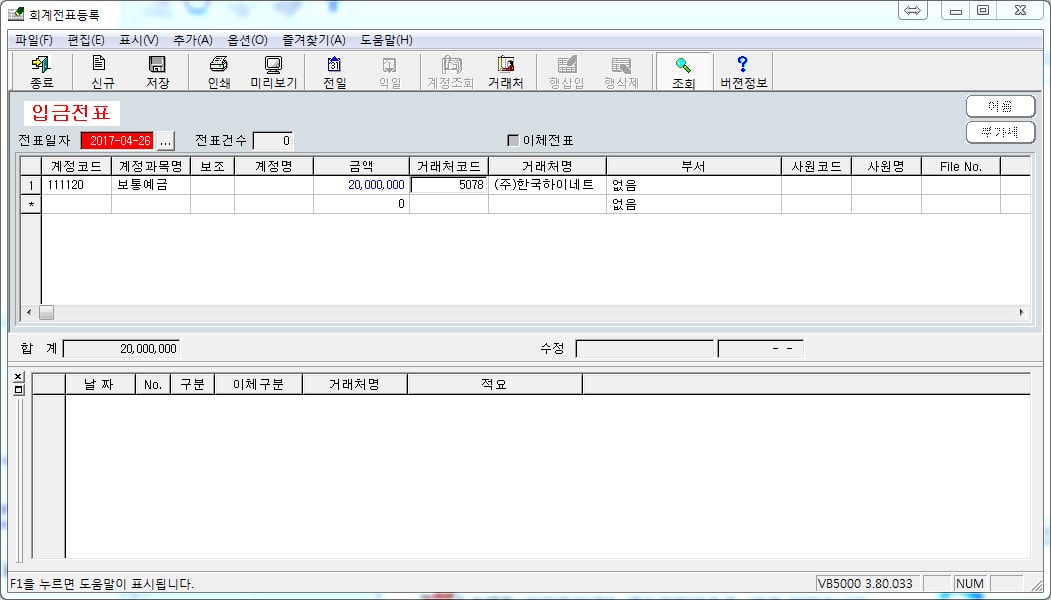
Task: Close the lower panel with small X
Action: (x=18, y=377)
